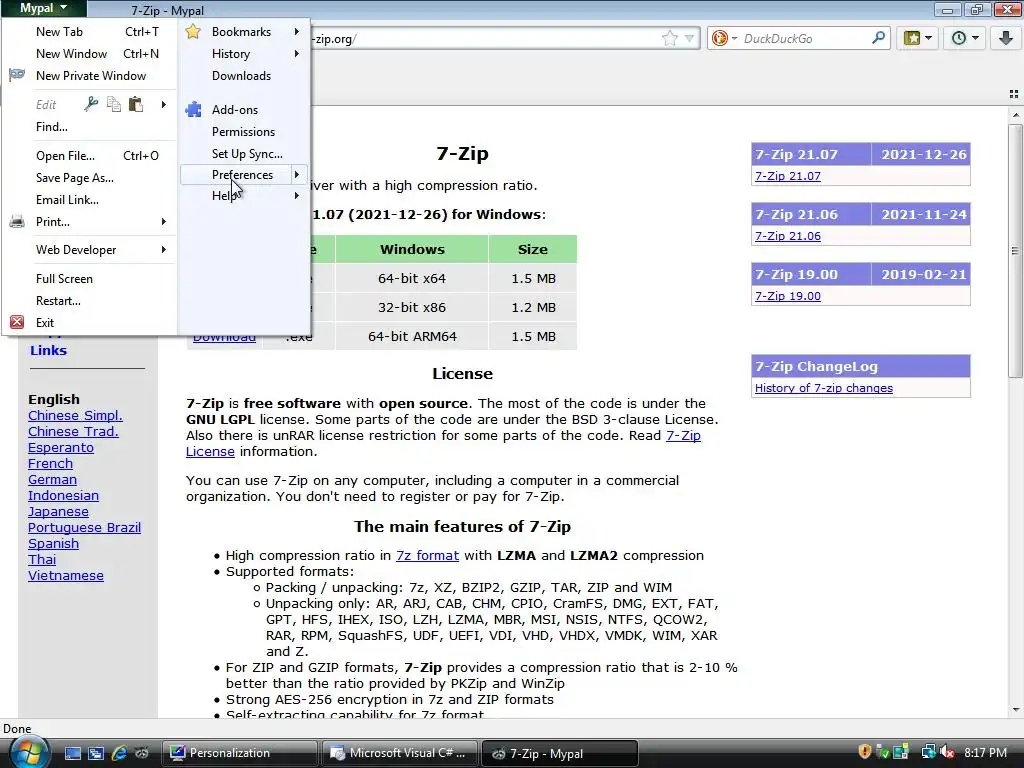Expand the Bookmarks submenu arrow
This screenshot has width=1024, height=768.
point(296,31)
